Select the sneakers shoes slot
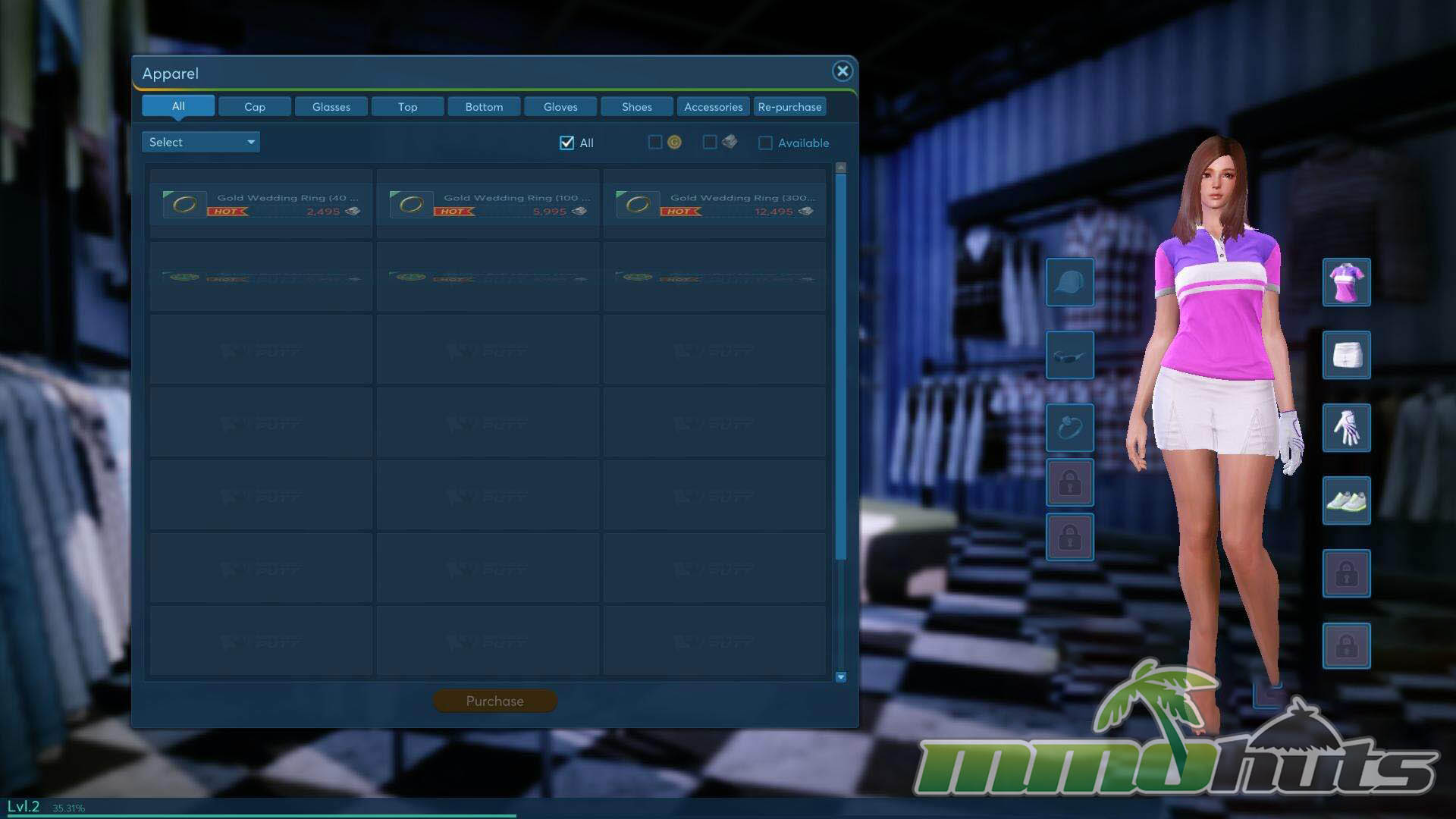 point(1346,500)
